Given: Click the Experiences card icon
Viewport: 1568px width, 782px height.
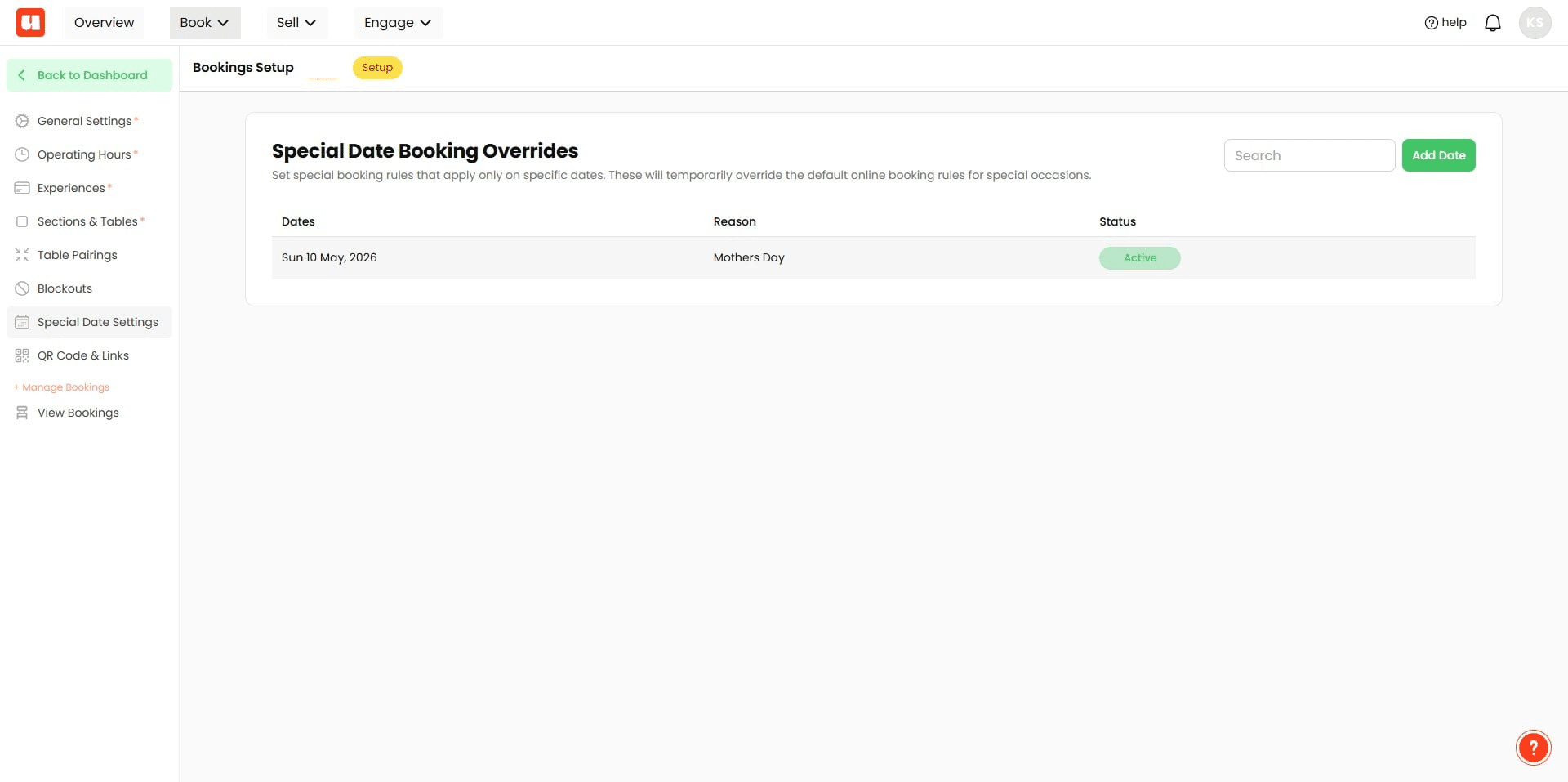Looking at the screenshot, I should 22,188.
